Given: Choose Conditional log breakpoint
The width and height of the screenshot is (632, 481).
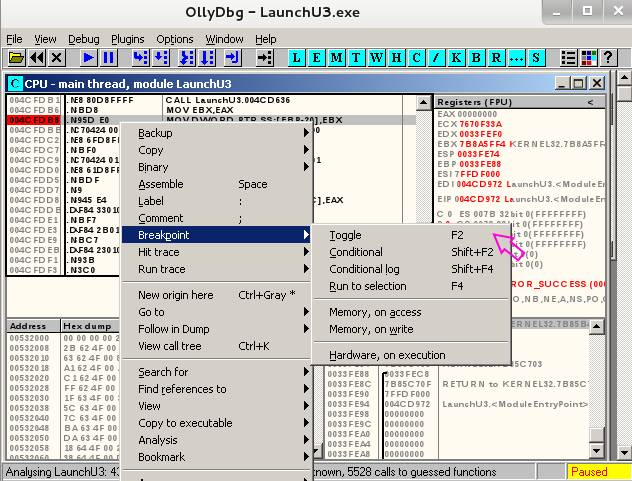Looking at the screenshot, I should pos(411,269).
